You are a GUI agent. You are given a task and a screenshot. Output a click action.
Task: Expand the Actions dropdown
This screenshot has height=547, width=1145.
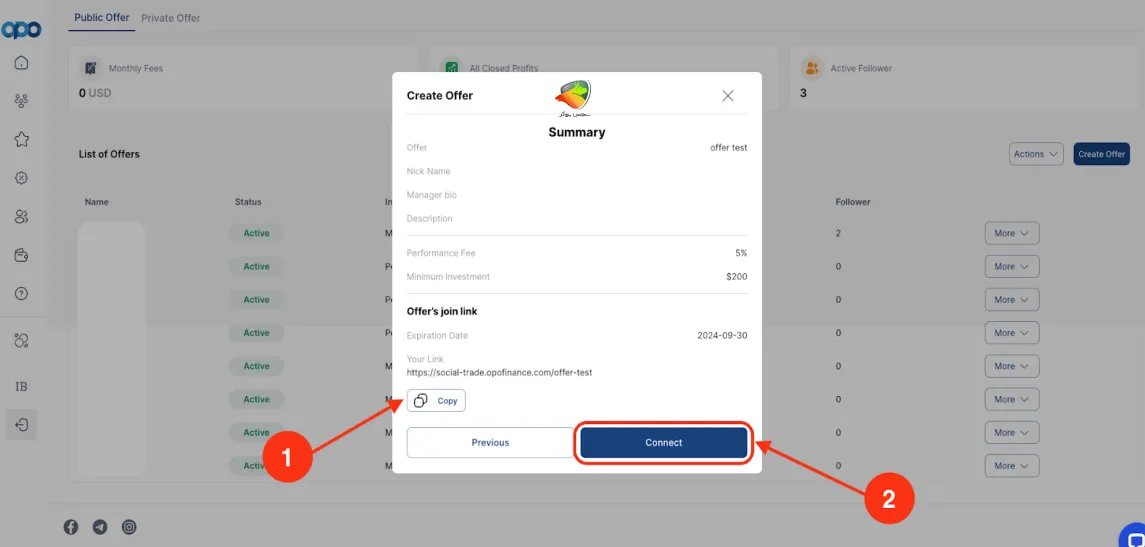pyautogui.click(x=1036, y=154)
